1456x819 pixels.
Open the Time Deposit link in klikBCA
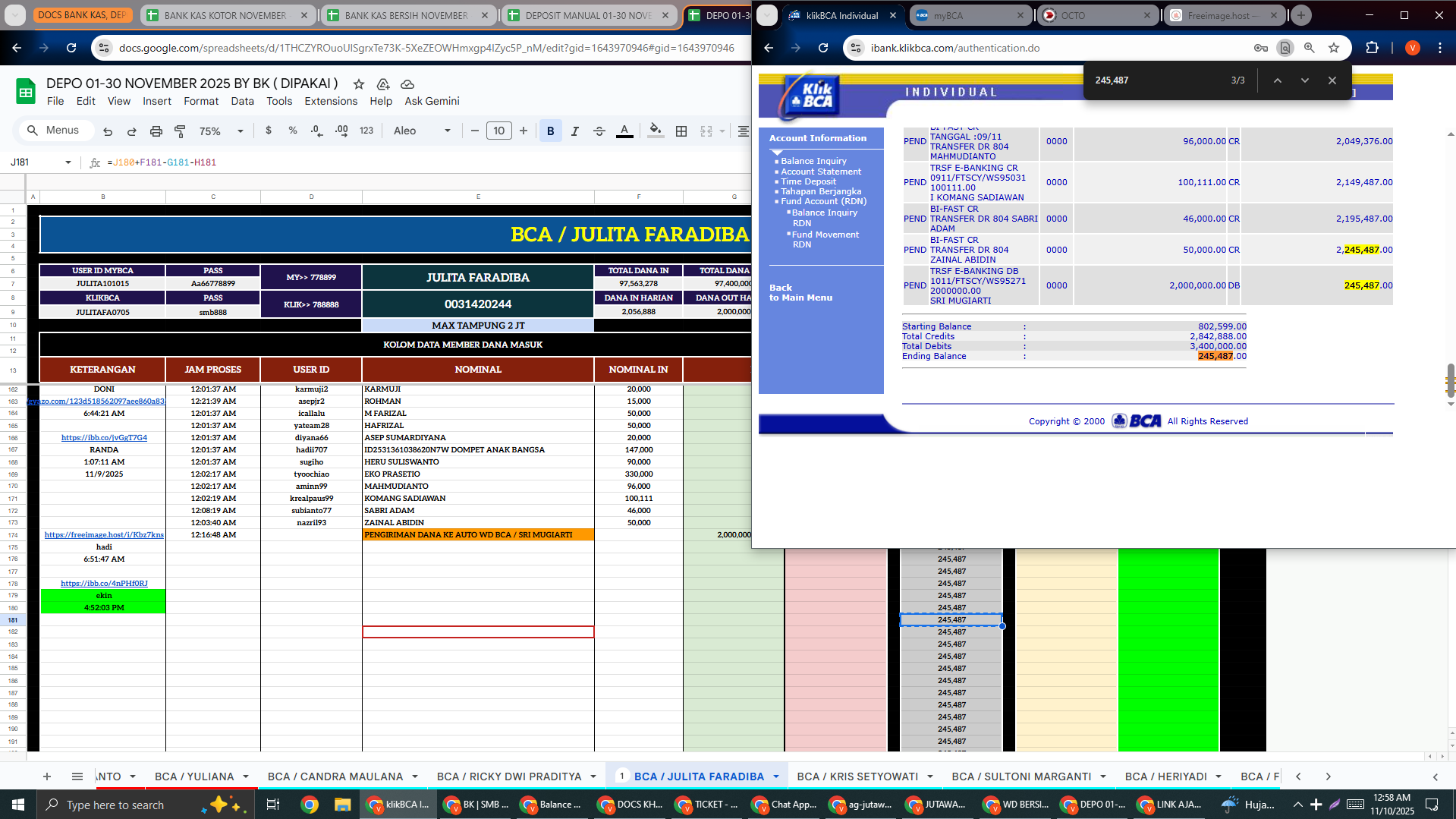pos(809,181)
